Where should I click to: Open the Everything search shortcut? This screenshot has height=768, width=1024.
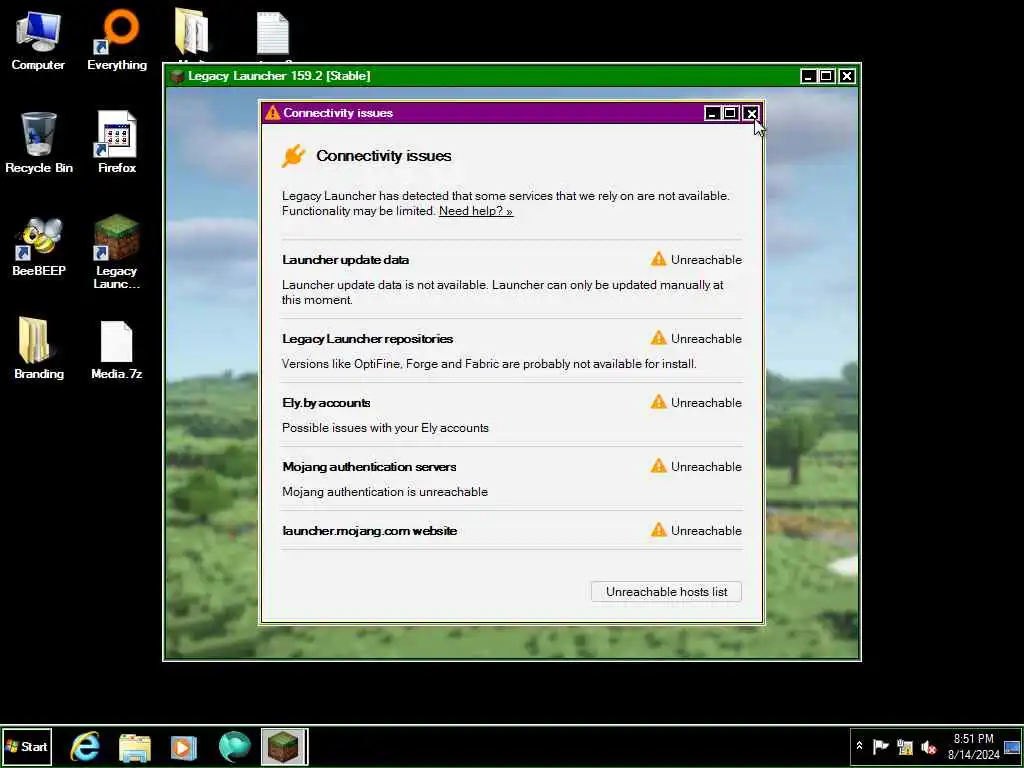coord(117,41)
